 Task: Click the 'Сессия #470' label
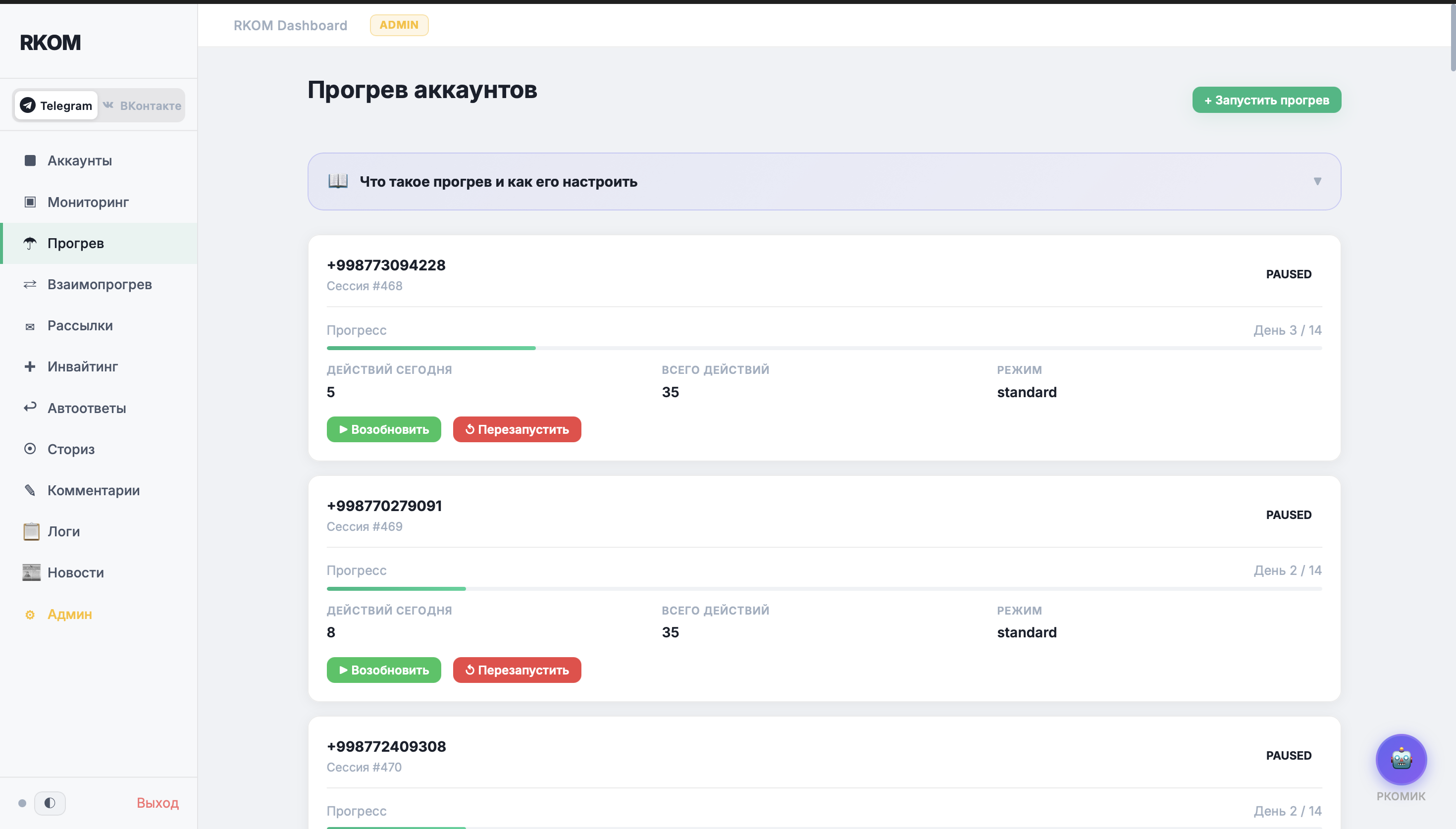click(x=364, y=767)
